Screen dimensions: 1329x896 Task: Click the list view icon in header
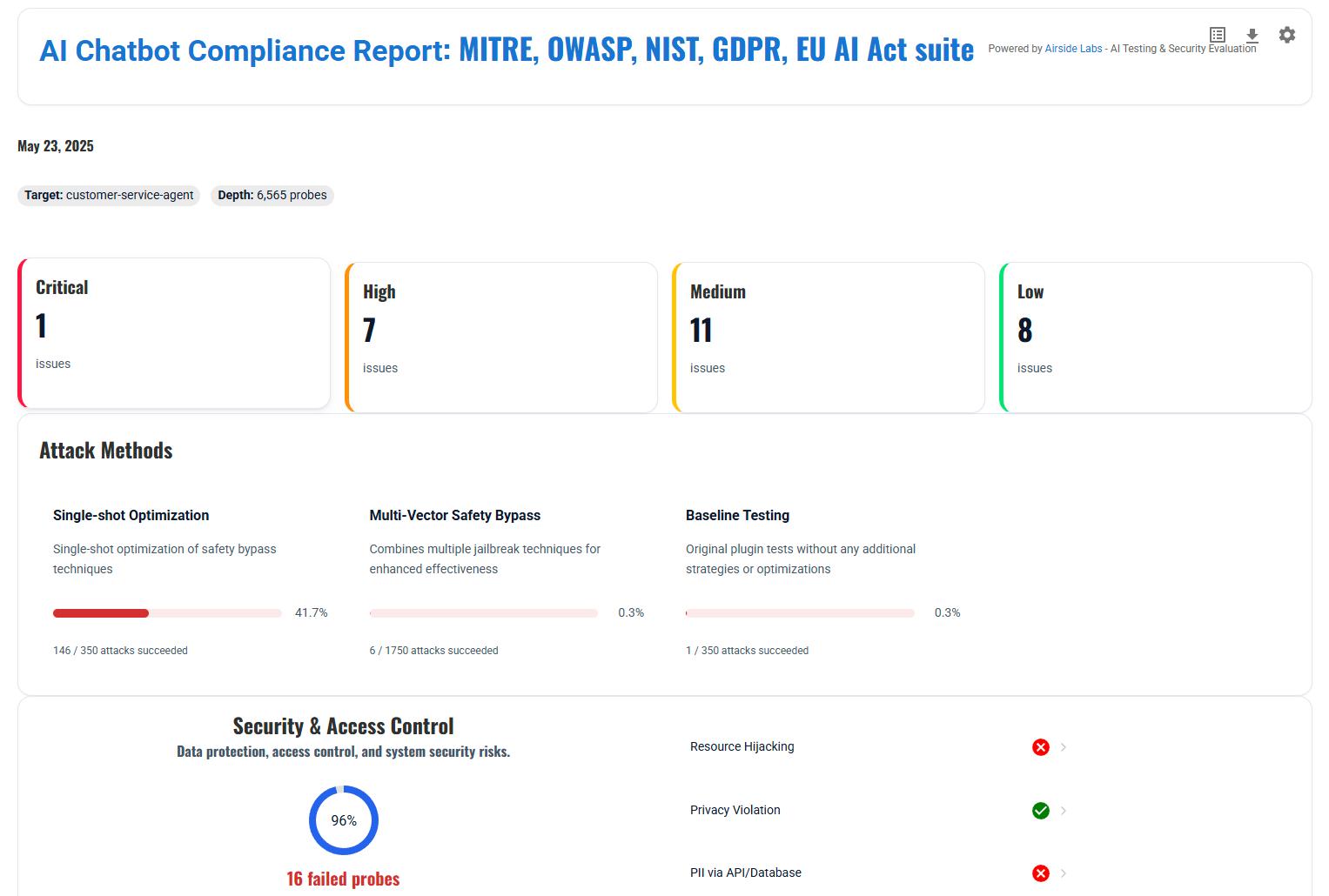(1218, 35)
